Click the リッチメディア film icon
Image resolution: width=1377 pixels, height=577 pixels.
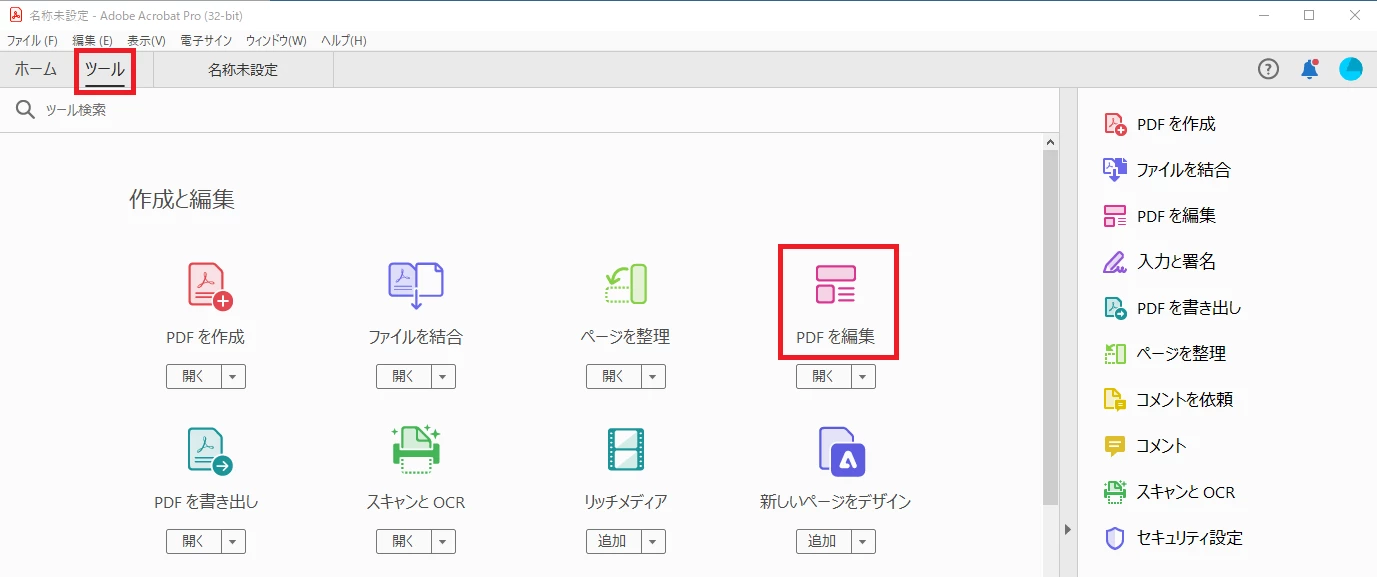click(x=626, y=450)
